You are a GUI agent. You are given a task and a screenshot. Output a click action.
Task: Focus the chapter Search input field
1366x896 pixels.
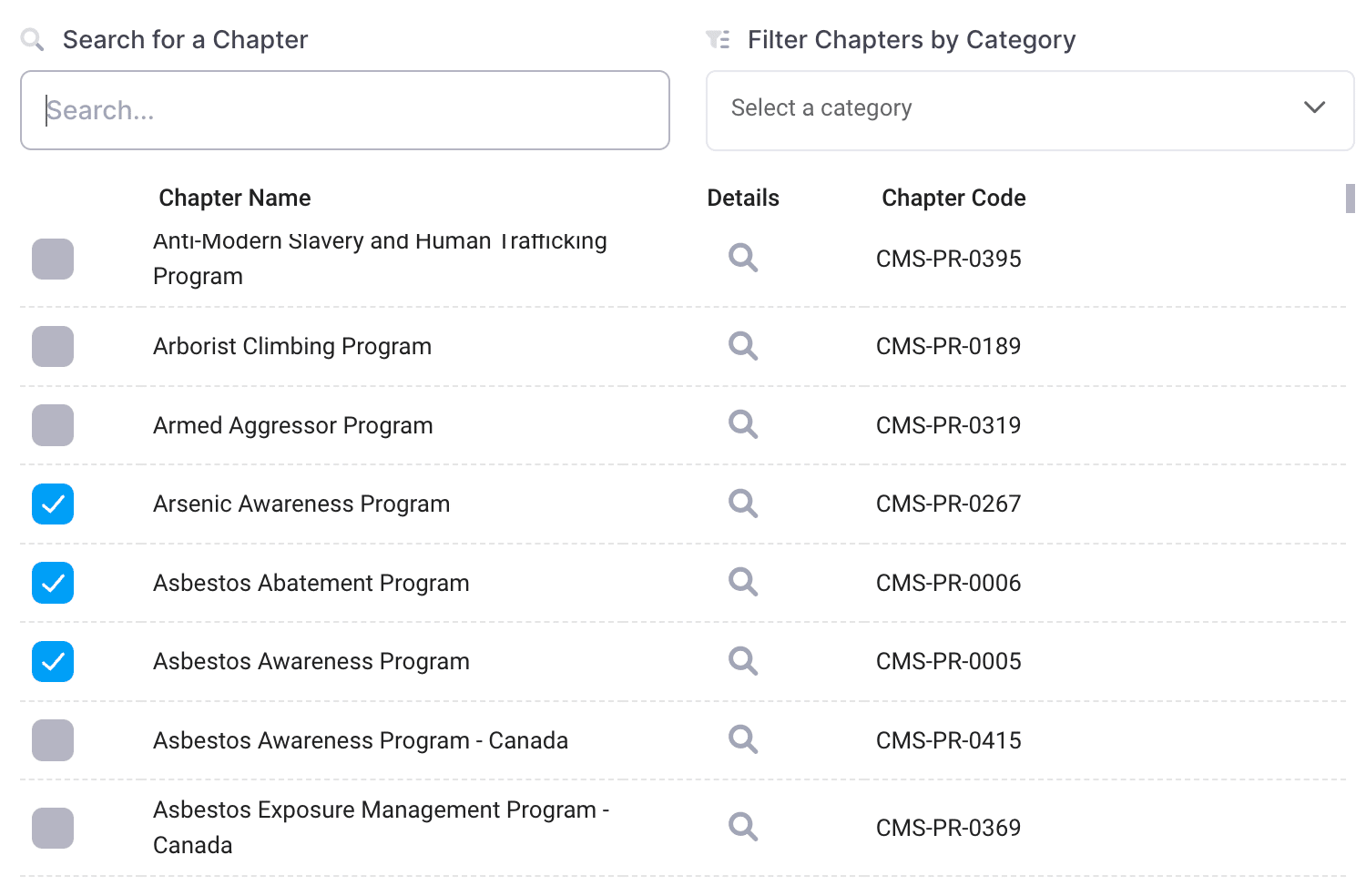pos(344,110)
